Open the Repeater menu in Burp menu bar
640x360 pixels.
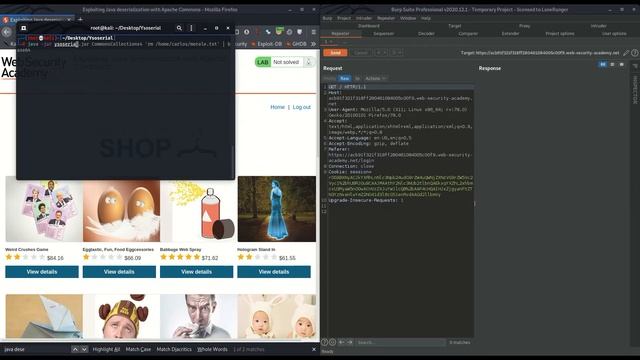pos(386,18)
